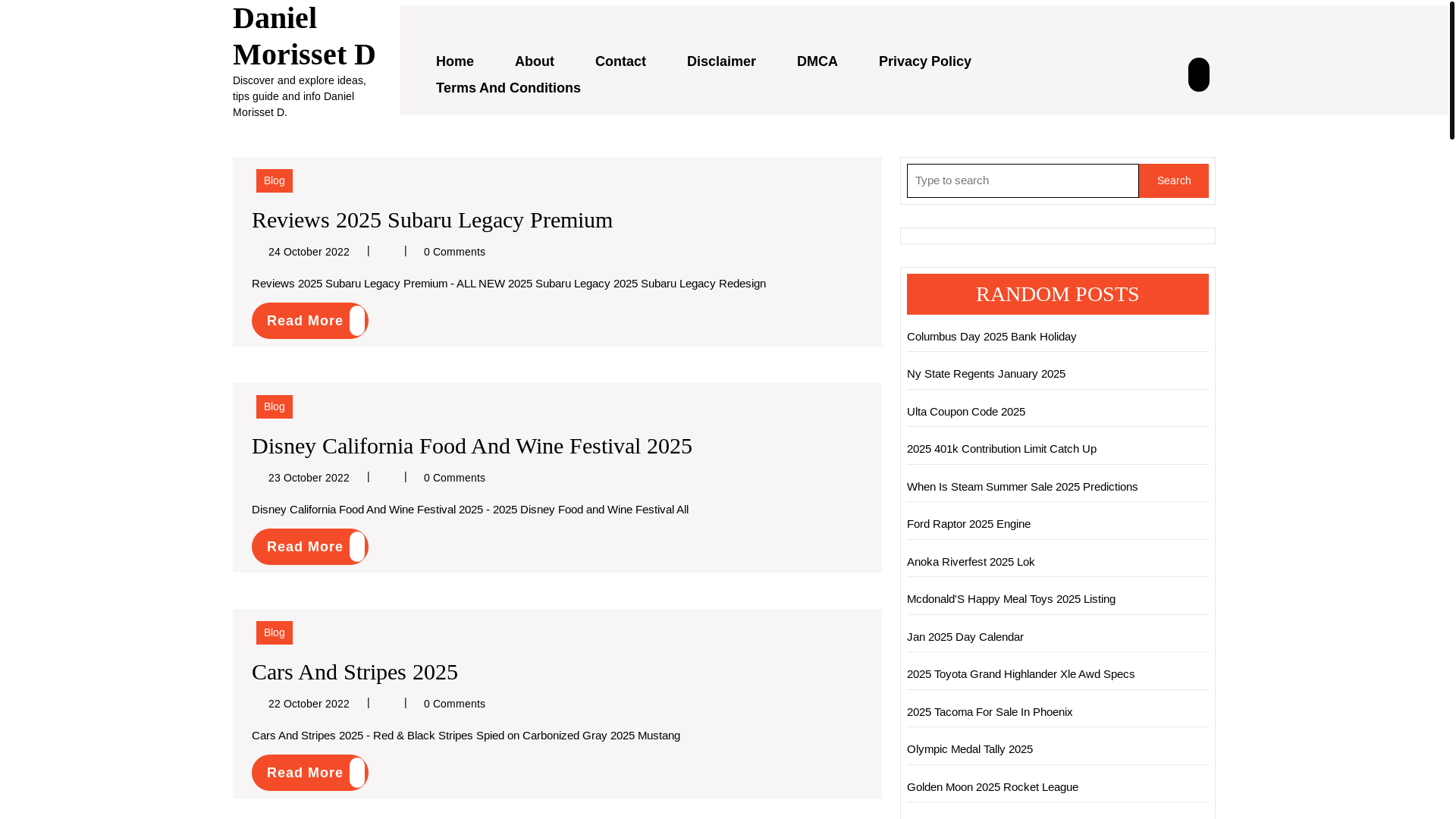The height and width of the screenshot is (819, 1456).
Task: Click the page vertical scrollbar thumb
Action: (x=1451, y=70)
